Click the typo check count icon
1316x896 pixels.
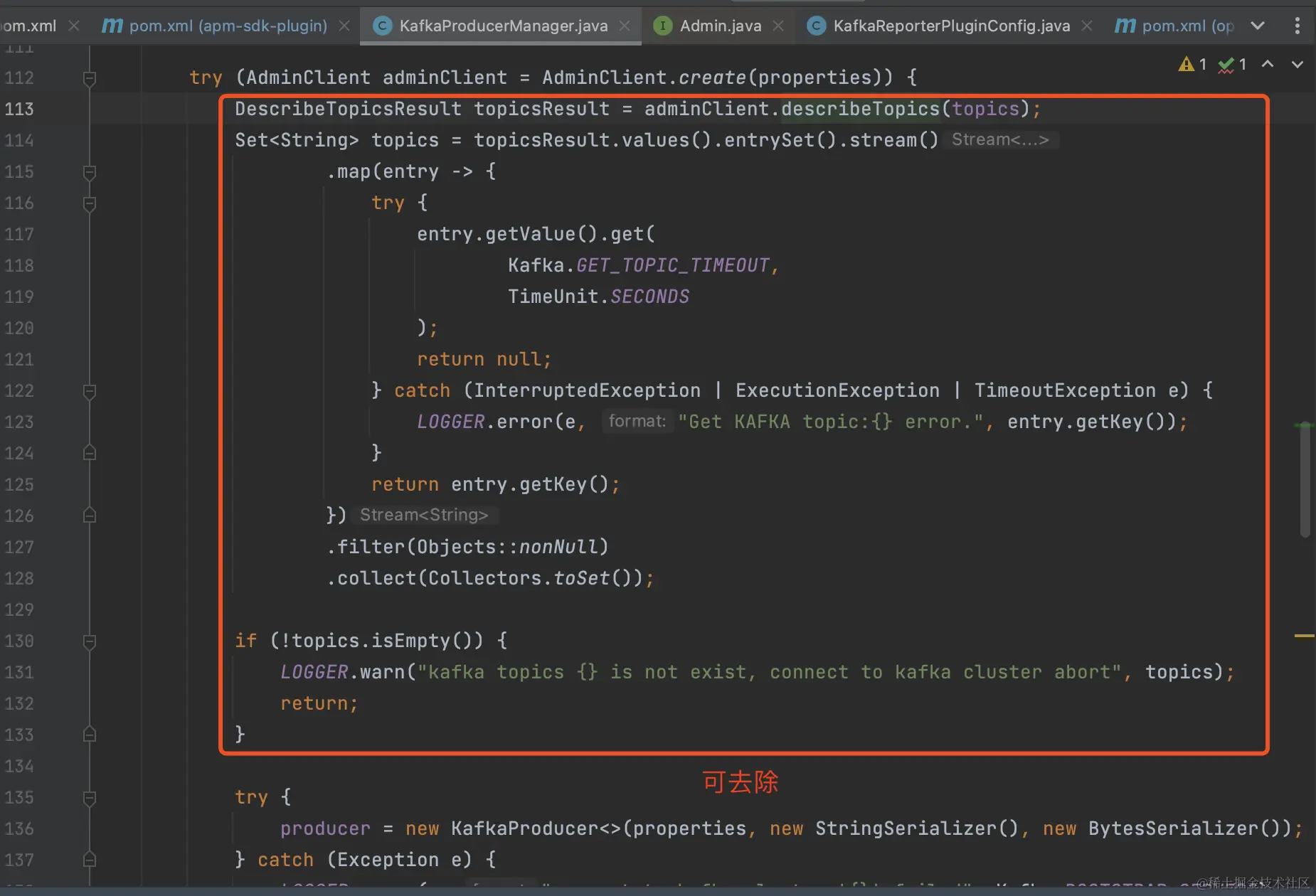pos(1232,65)
